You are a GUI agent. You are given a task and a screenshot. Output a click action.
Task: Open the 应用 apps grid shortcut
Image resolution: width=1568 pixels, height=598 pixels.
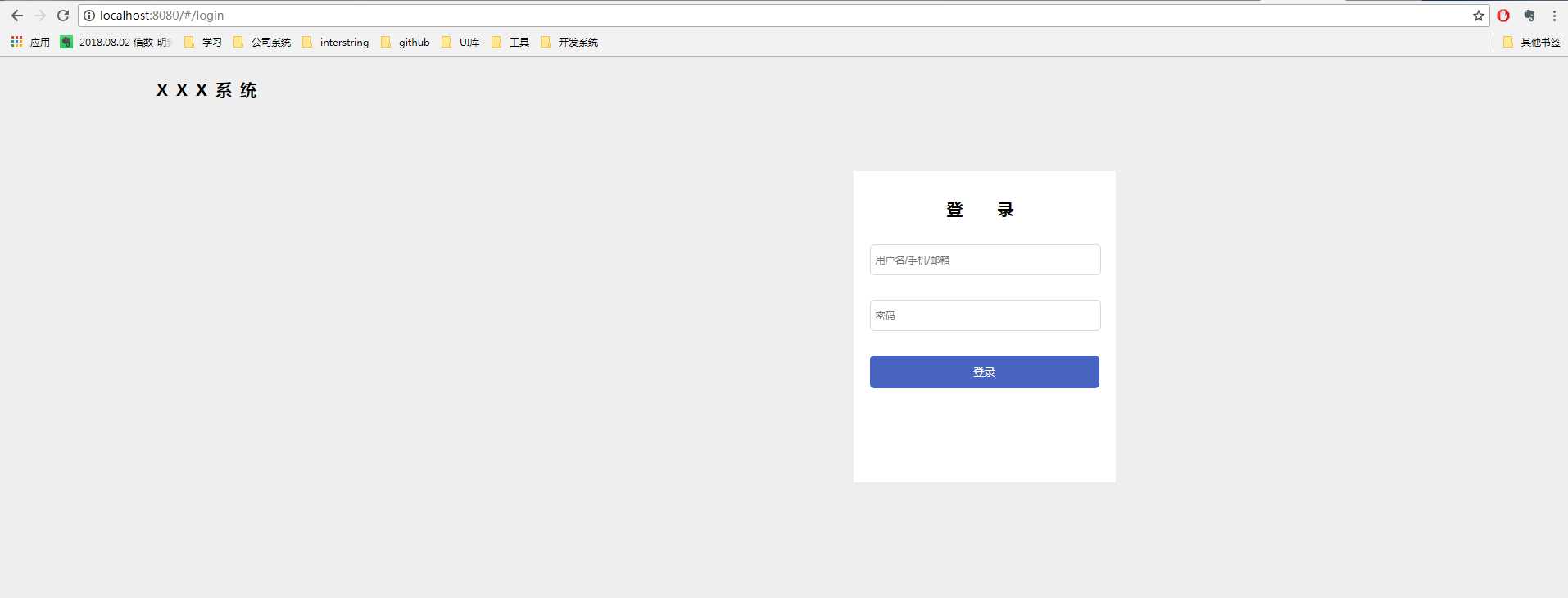(30, 42)
